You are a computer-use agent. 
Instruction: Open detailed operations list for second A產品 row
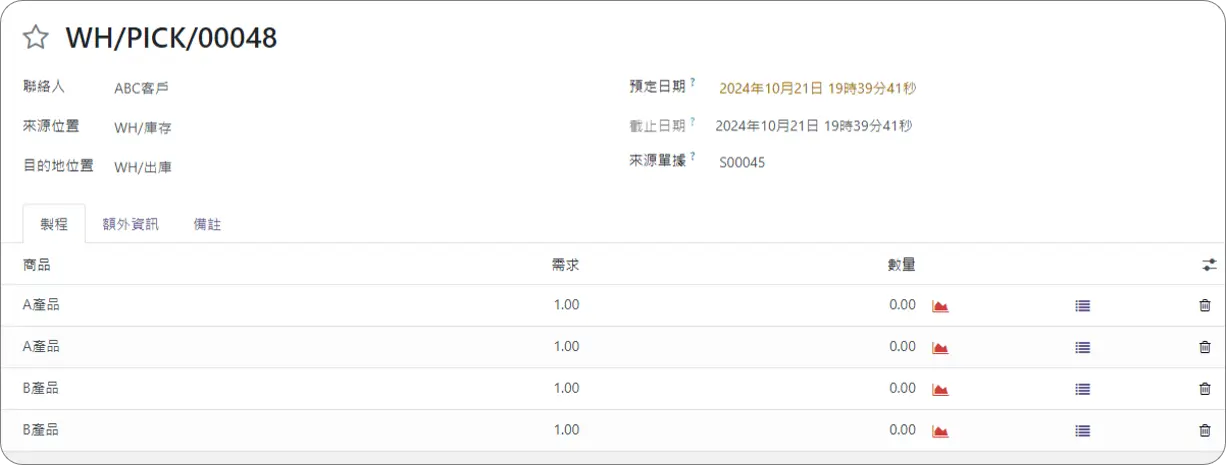1082,348
